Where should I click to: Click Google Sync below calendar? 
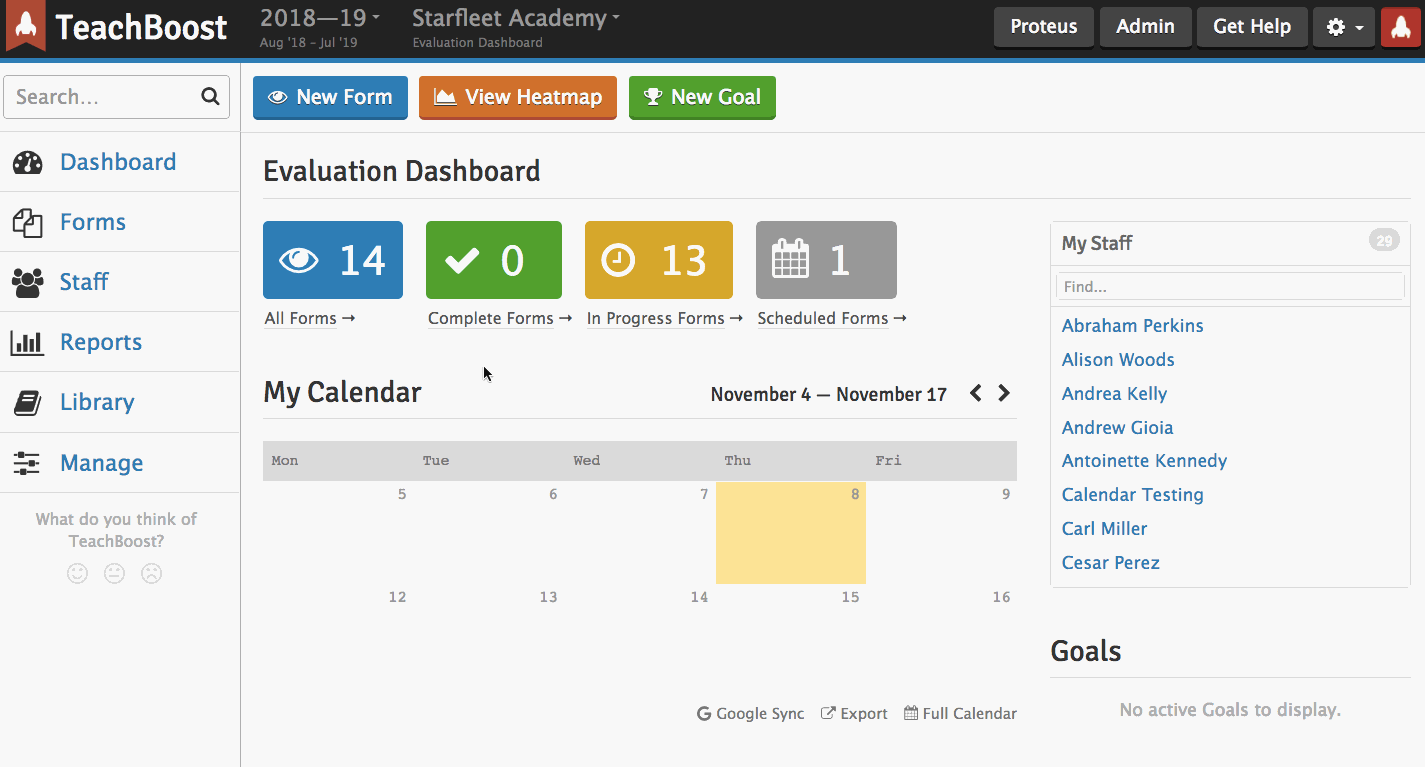(750, 713)
